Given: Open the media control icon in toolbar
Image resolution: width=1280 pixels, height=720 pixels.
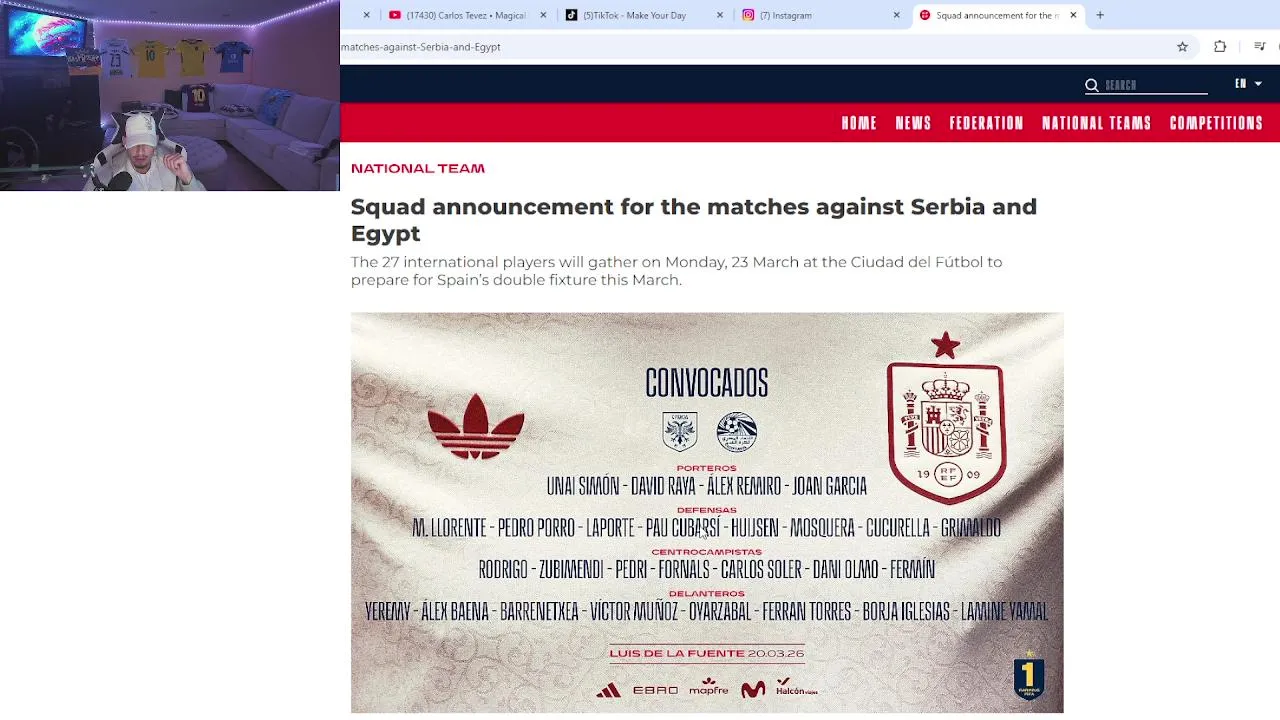Looking at the screenshot, I should 1260,47.
